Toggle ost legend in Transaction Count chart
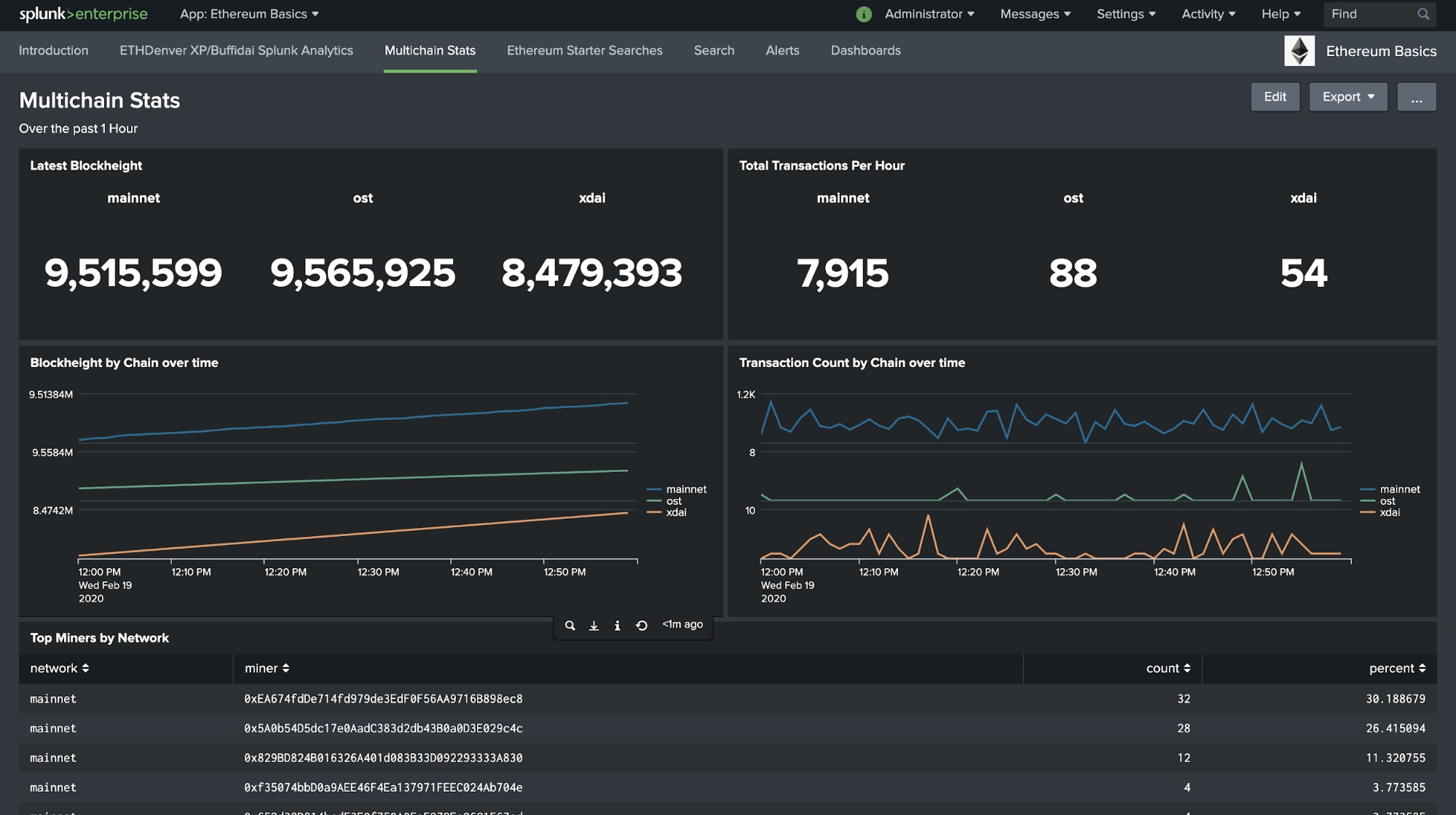Image resolution: width=1456 pixels, height=815 pixels. coord(1378,501)
